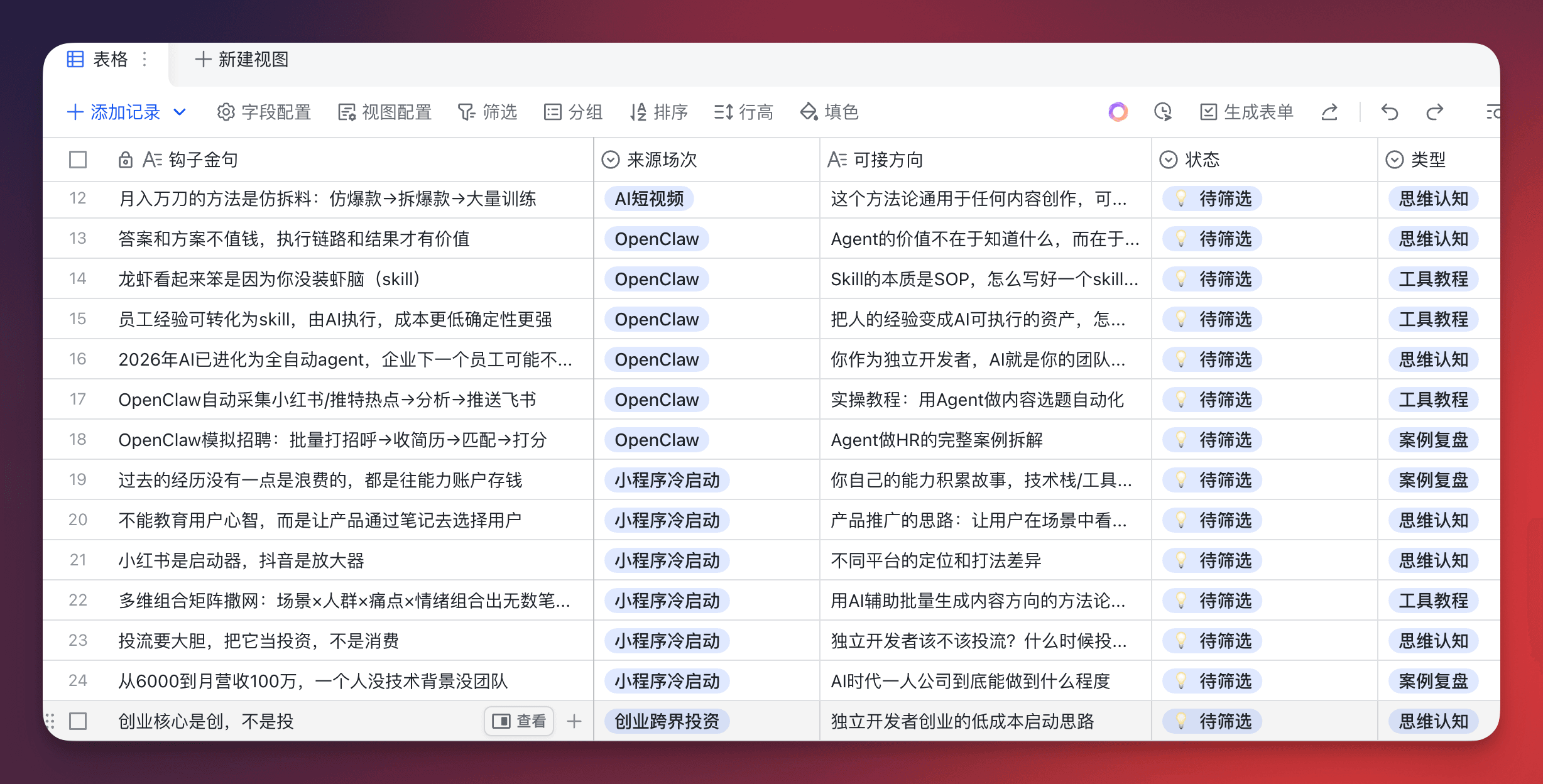Click row number 17
Viewport: 1543px width, 784px height.
click(x=77, y=400)
